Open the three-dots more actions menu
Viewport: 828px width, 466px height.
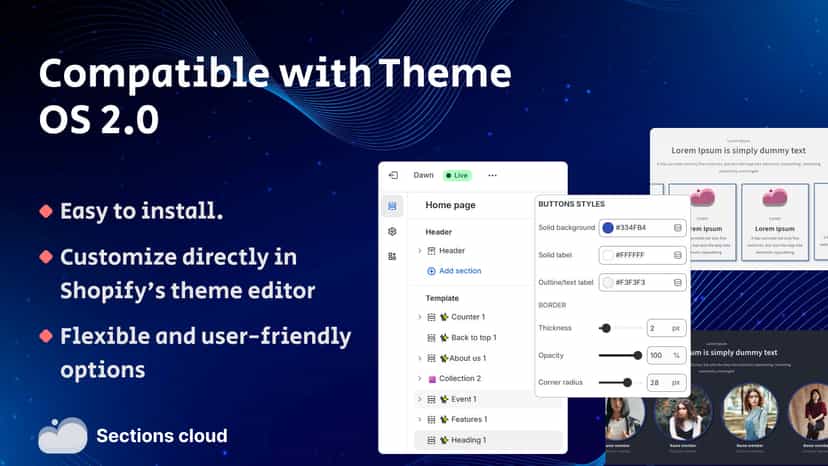pos(492,175)
